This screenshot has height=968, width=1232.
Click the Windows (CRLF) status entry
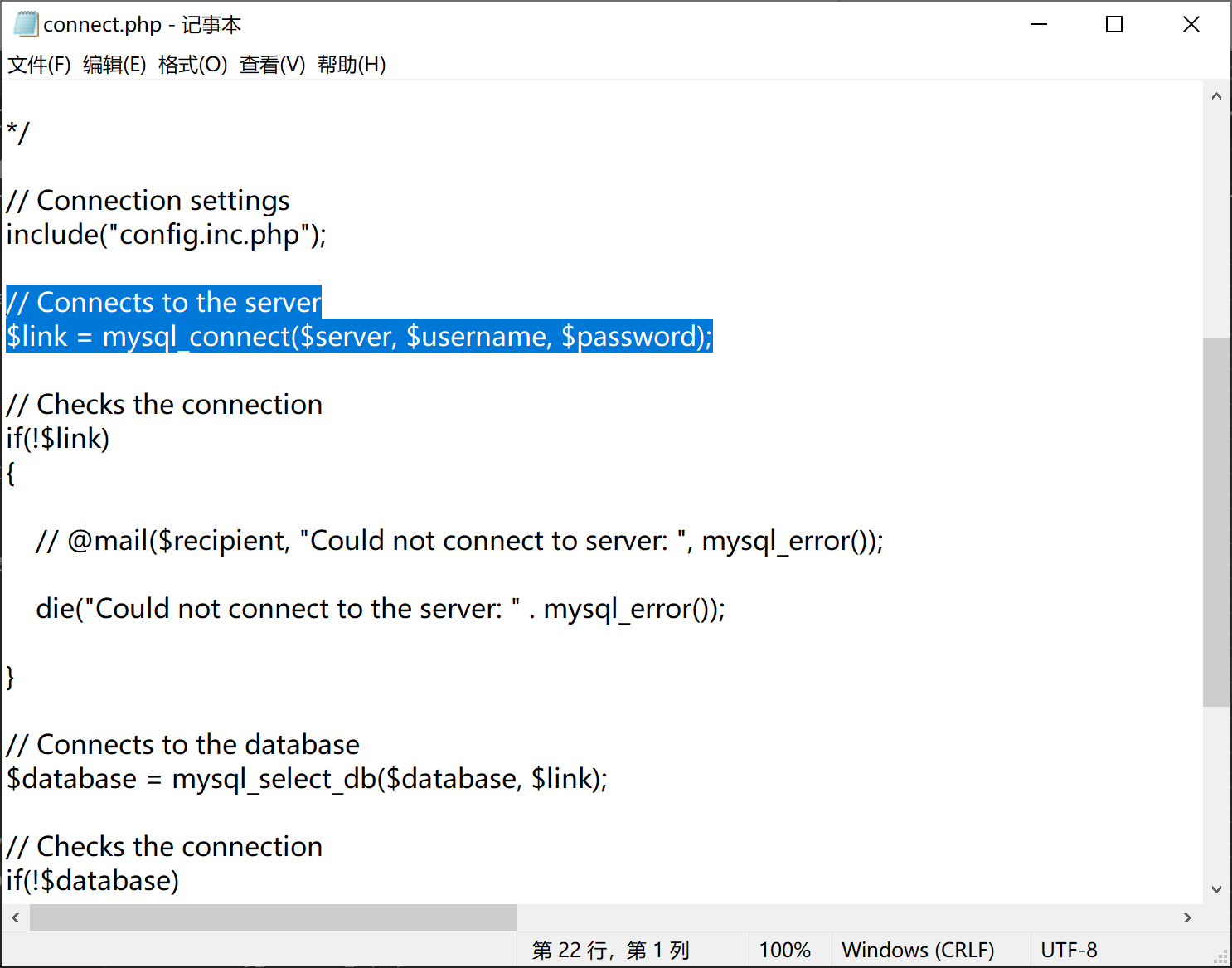click(918, 950)
